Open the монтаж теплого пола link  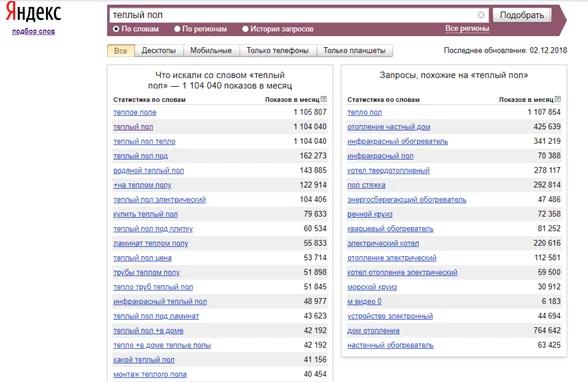pos(150,374)
